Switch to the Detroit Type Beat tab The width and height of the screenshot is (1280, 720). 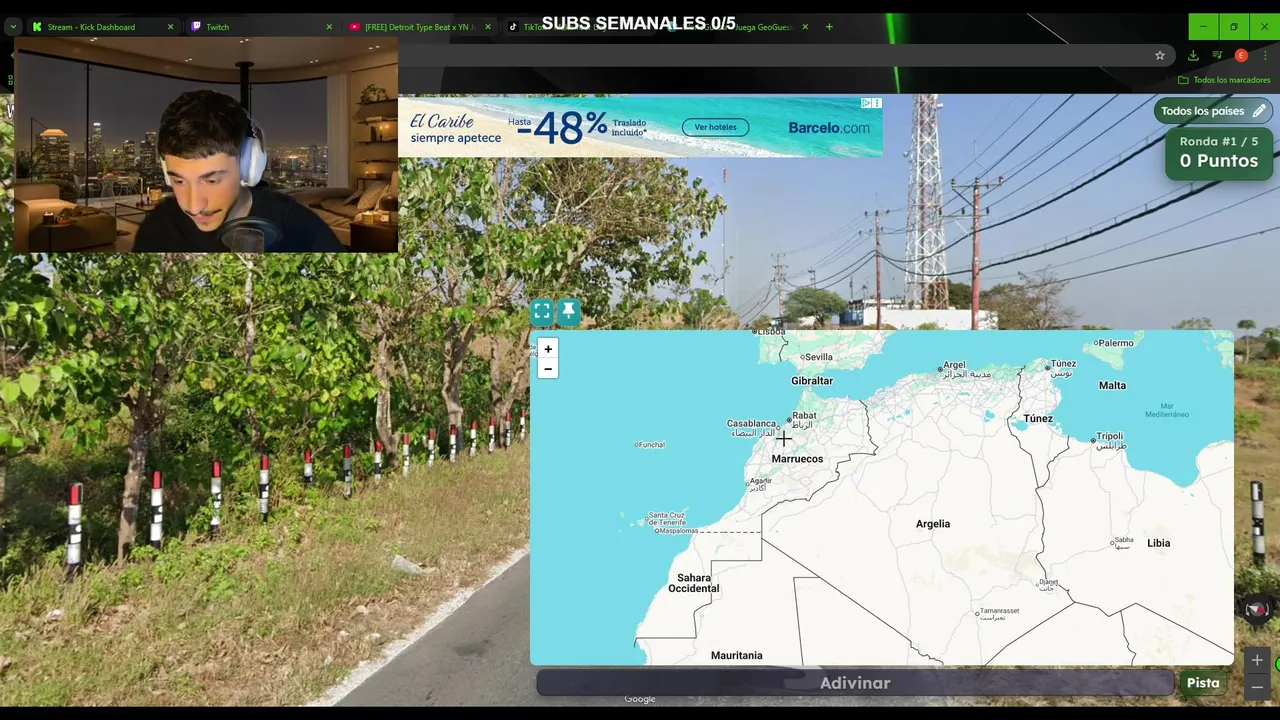click(418, 27)
